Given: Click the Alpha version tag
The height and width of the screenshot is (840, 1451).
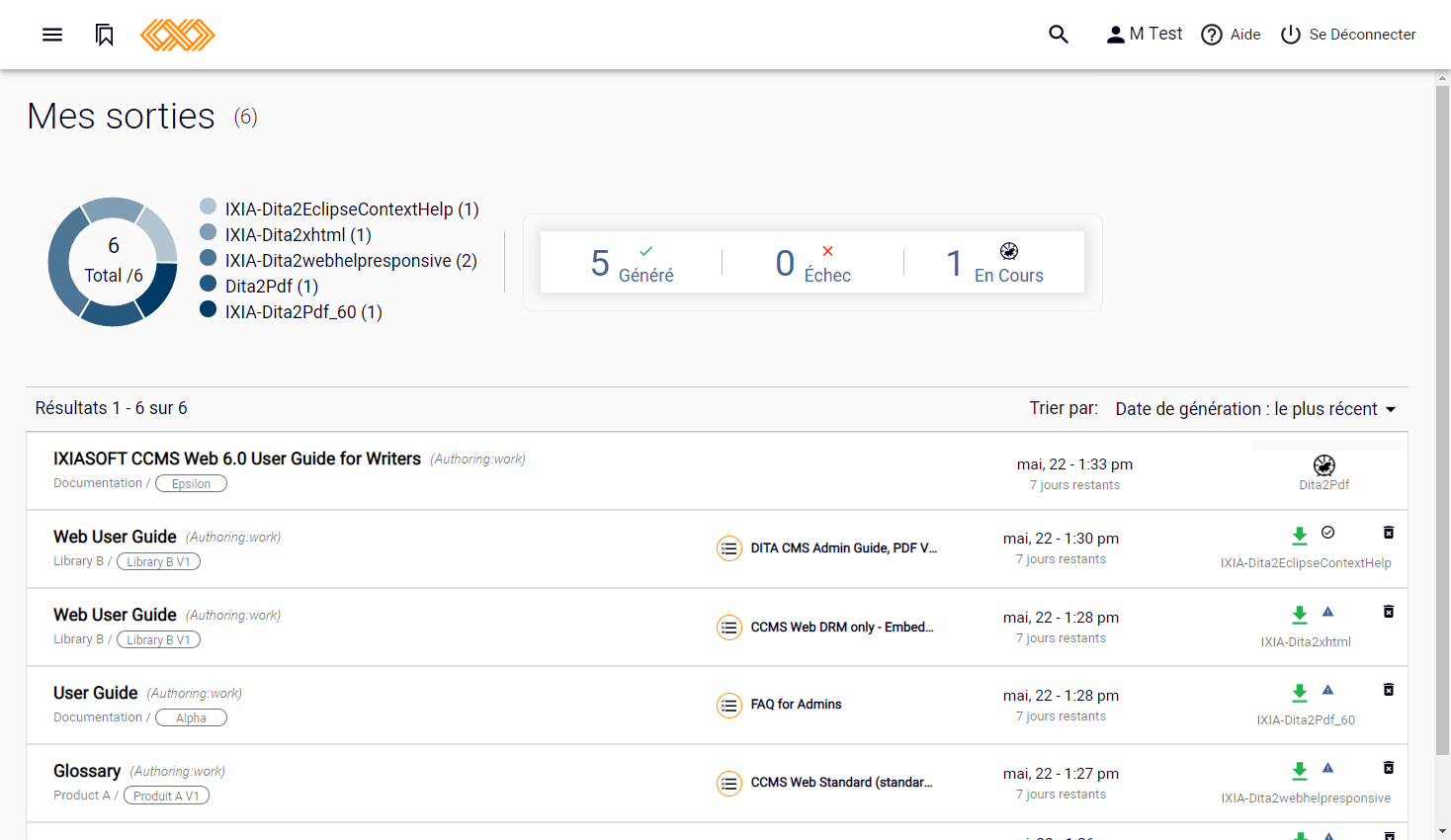Looking at the screenshot, I should tap(191, 717).
